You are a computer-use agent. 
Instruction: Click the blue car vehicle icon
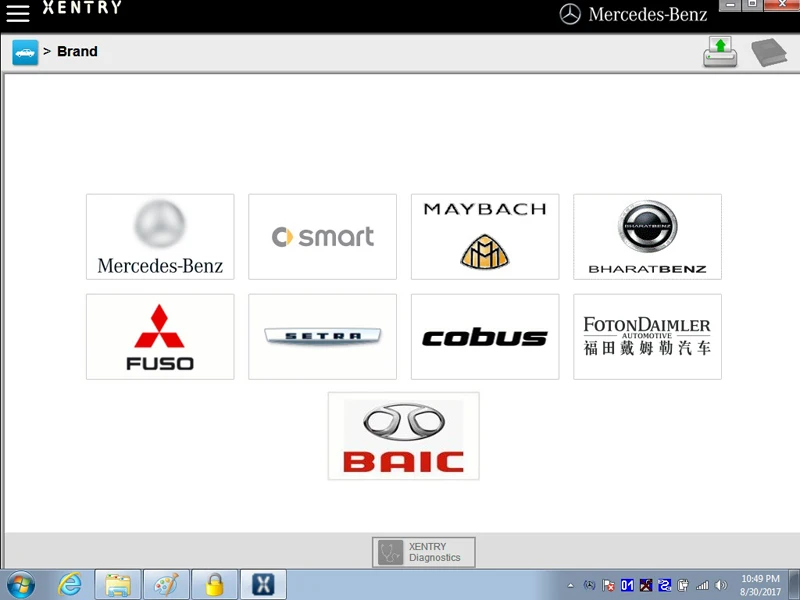tap(25, 52)
